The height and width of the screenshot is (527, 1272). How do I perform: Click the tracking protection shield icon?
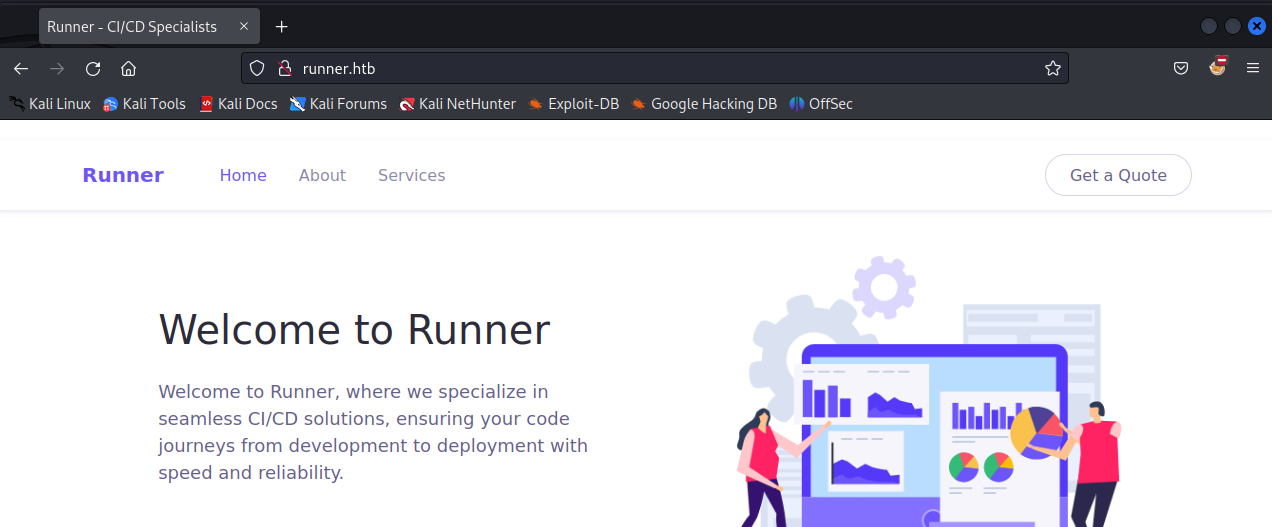click(x=257, y=68)
